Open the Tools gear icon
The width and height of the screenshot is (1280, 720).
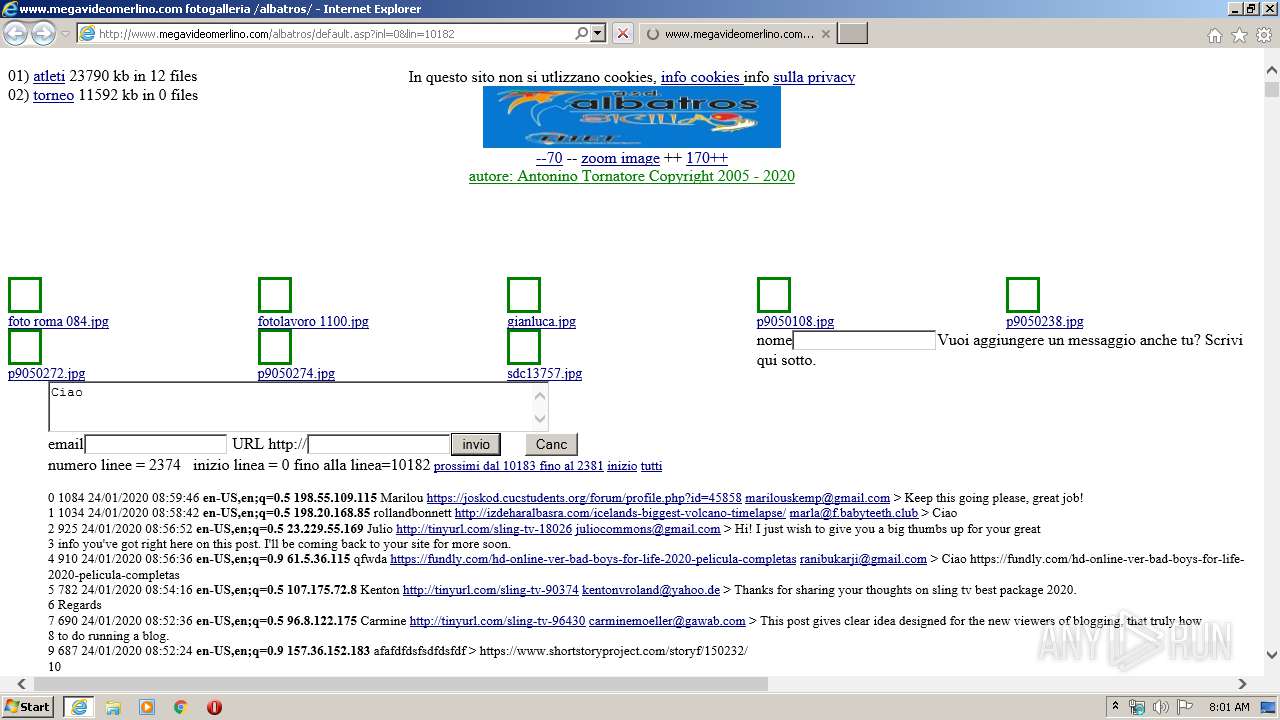click(x=1264, y=35)
